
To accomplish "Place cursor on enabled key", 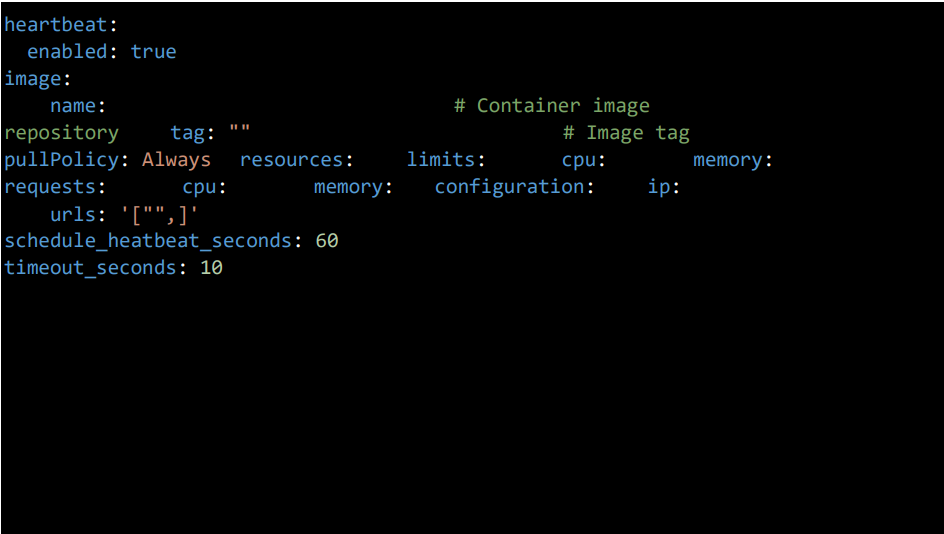I will [67, 52].
